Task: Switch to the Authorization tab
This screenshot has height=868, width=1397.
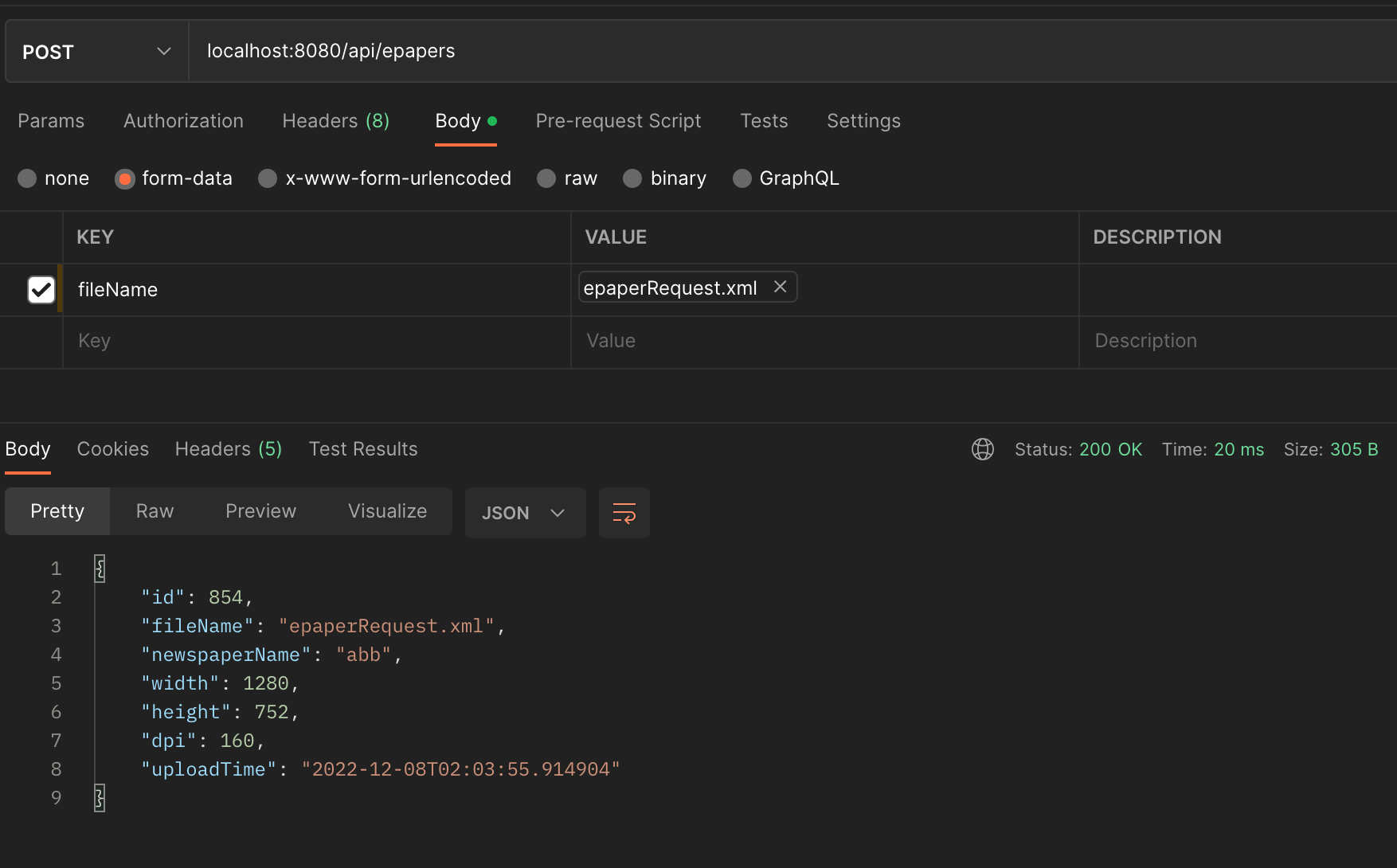Action: tap(182, 121)
